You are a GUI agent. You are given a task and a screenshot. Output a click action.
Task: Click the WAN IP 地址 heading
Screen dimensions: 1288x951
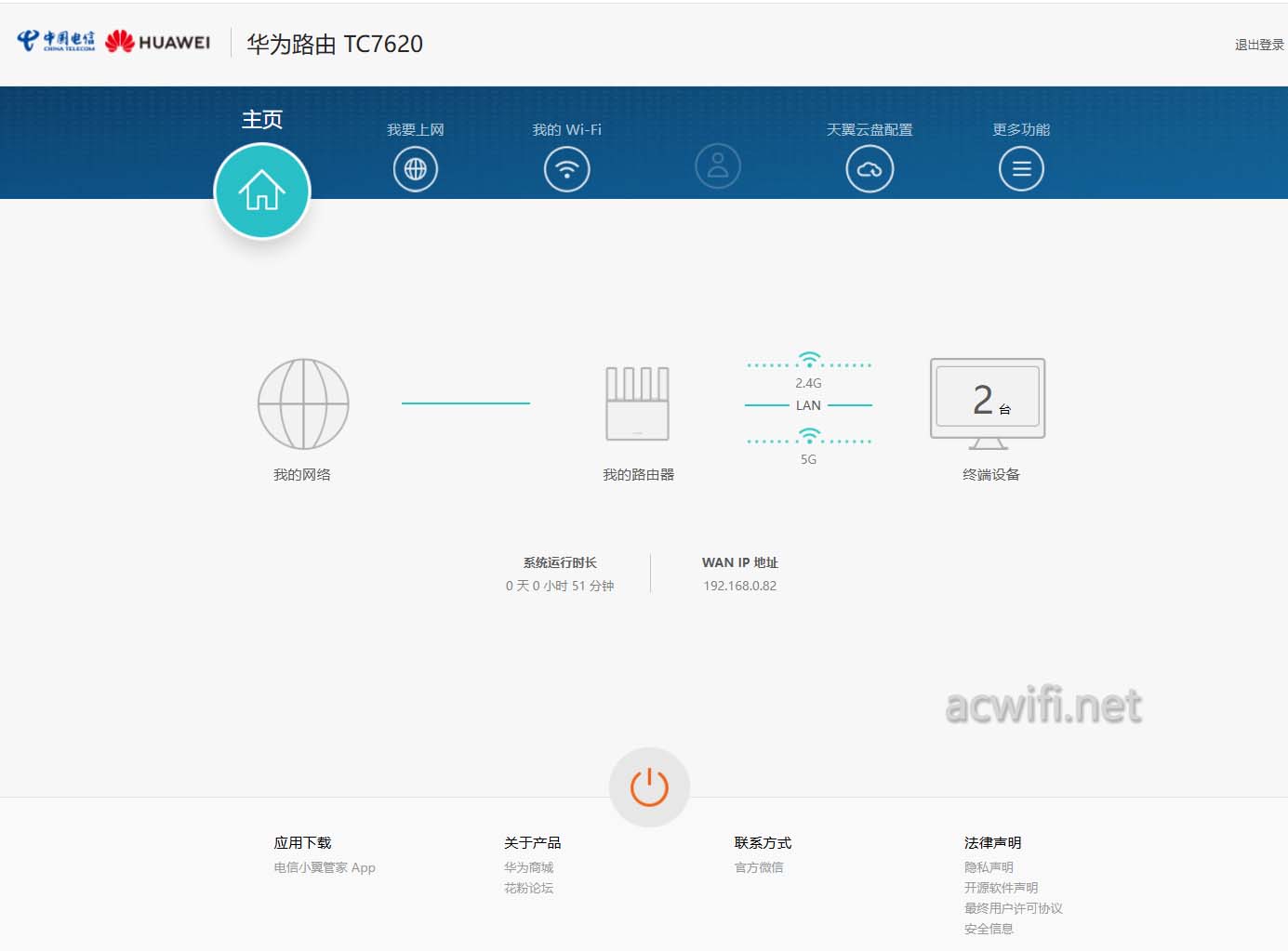point(740,562)
